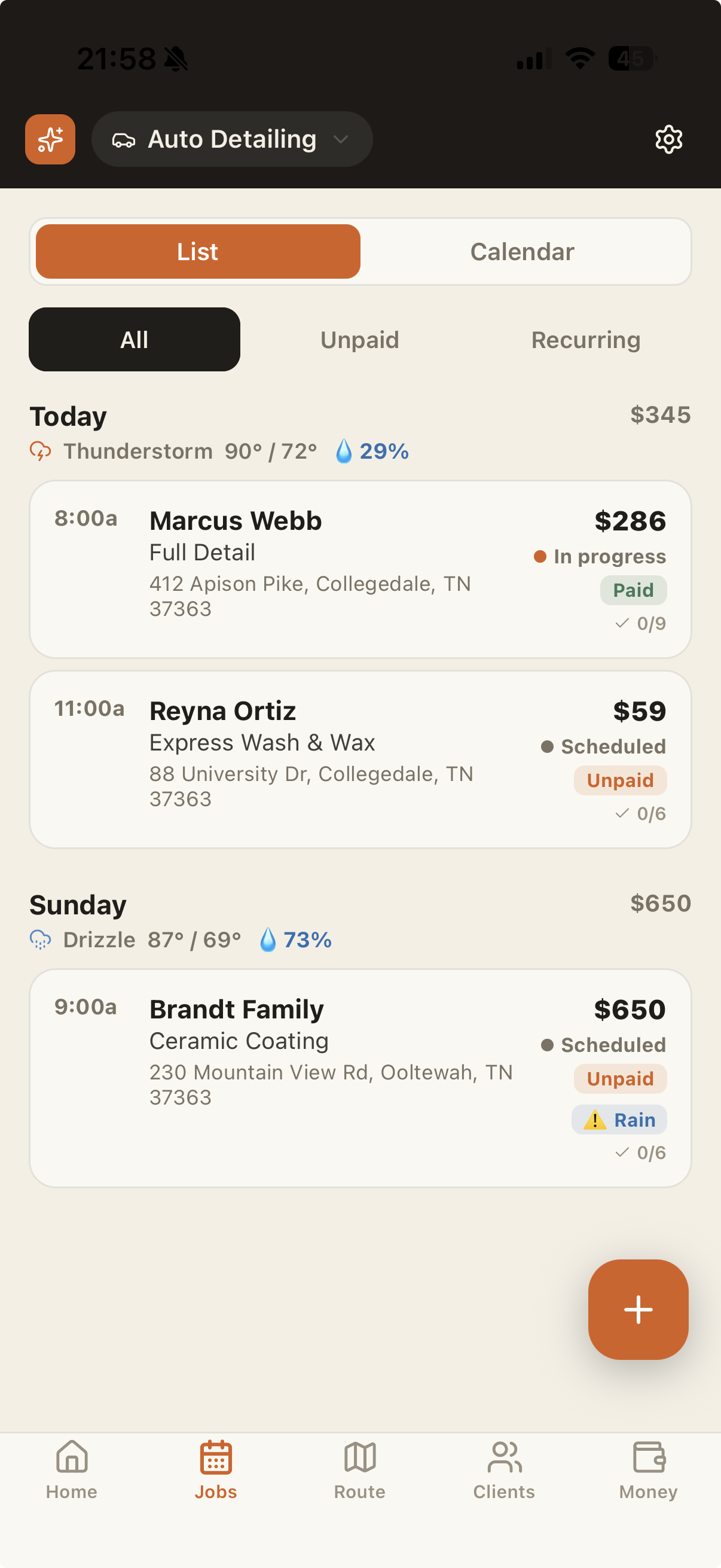Open the Clients people icon

click(x=504, y=1457)
